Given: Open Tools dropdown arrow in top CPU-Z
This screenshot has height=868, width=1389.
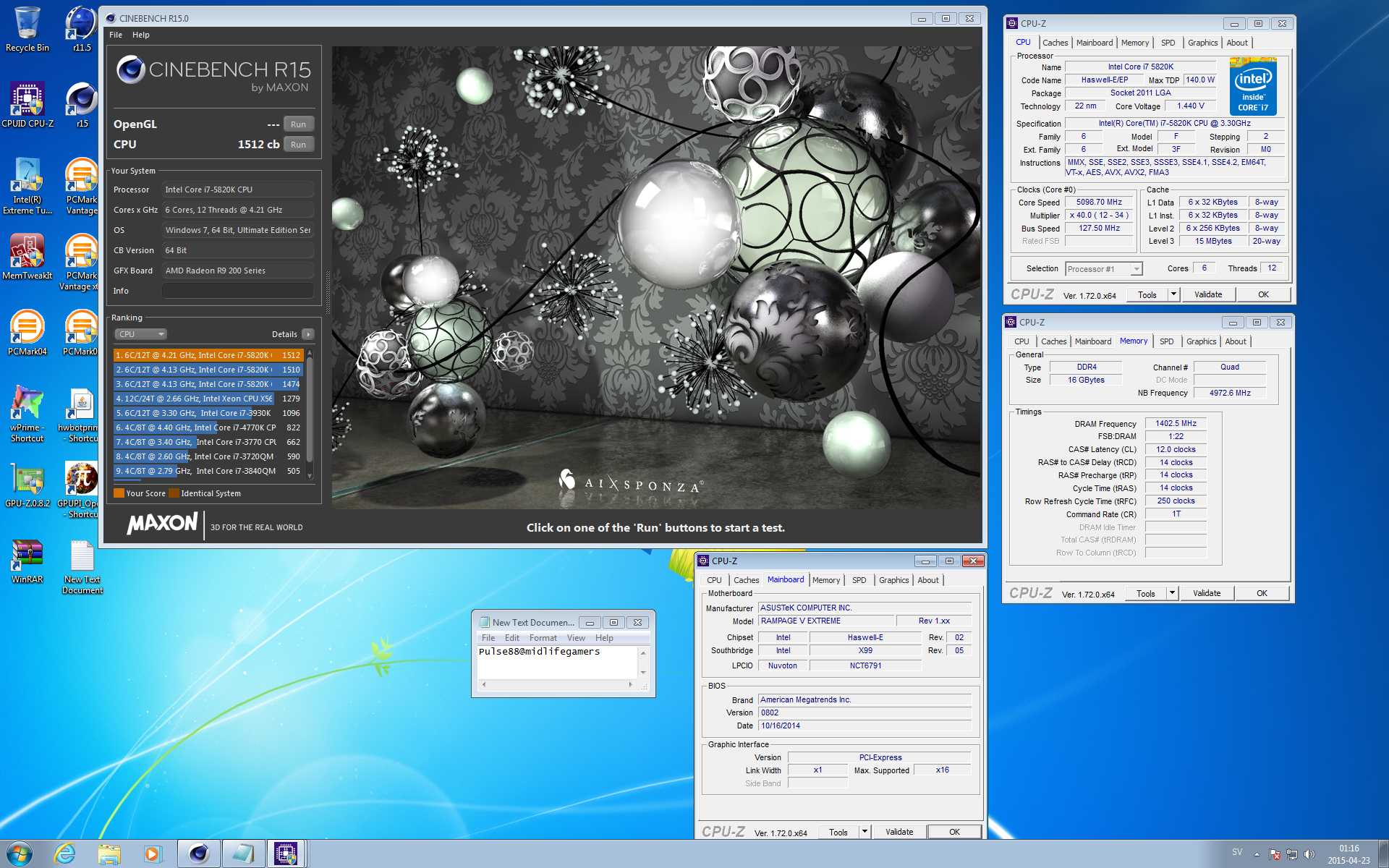Looking at the screenshot, I should (1173, 294).
